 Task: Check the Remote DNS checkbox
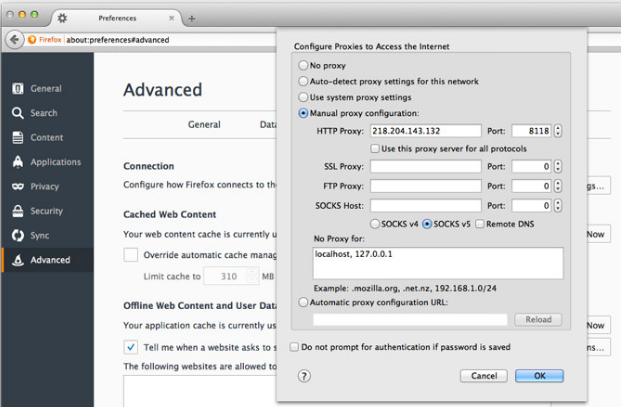tap(480, 224)
